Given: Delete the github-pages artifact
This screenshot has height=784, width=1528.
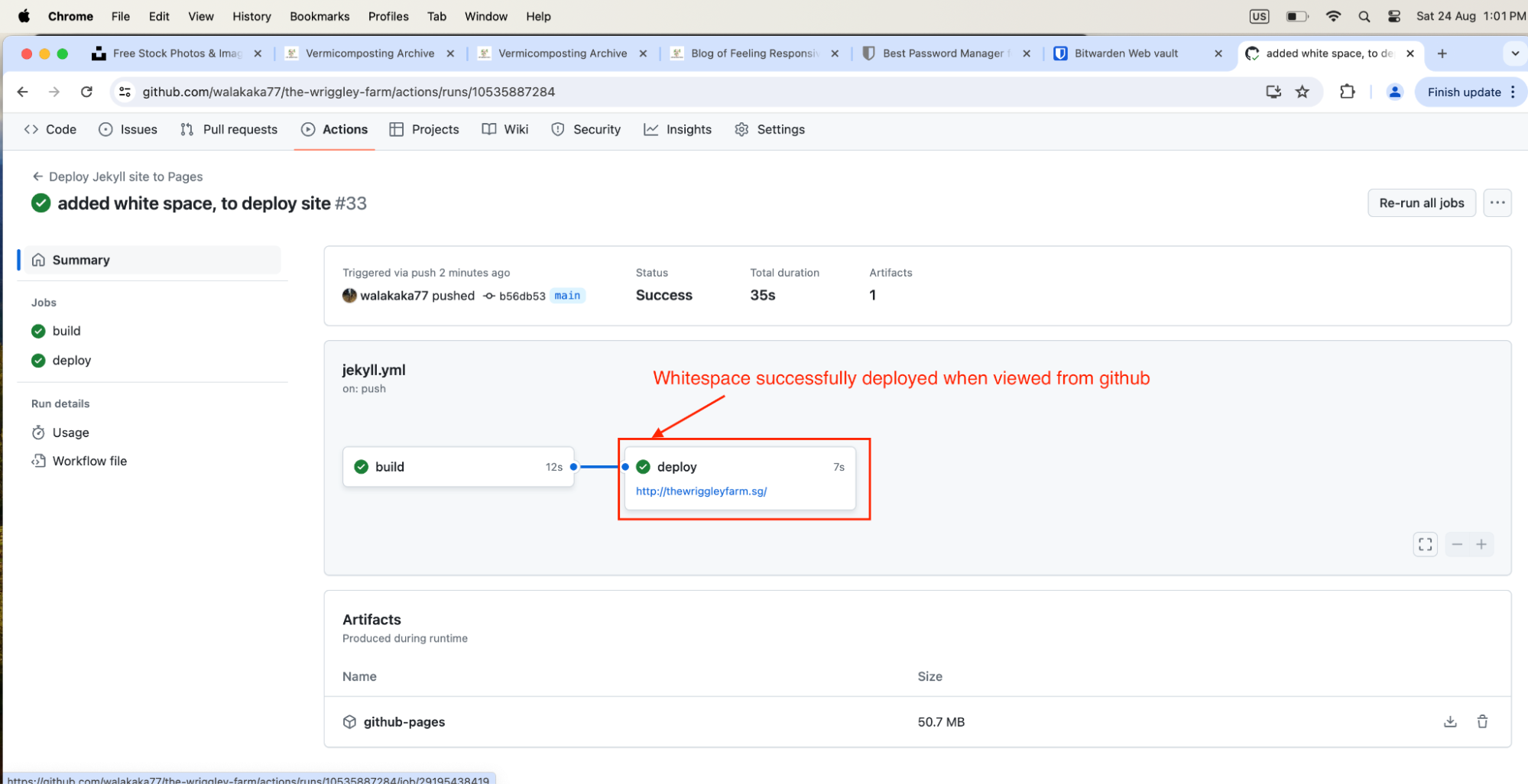Looking at the screenshot, I should pyautogui.click(x=1482, y=721).
